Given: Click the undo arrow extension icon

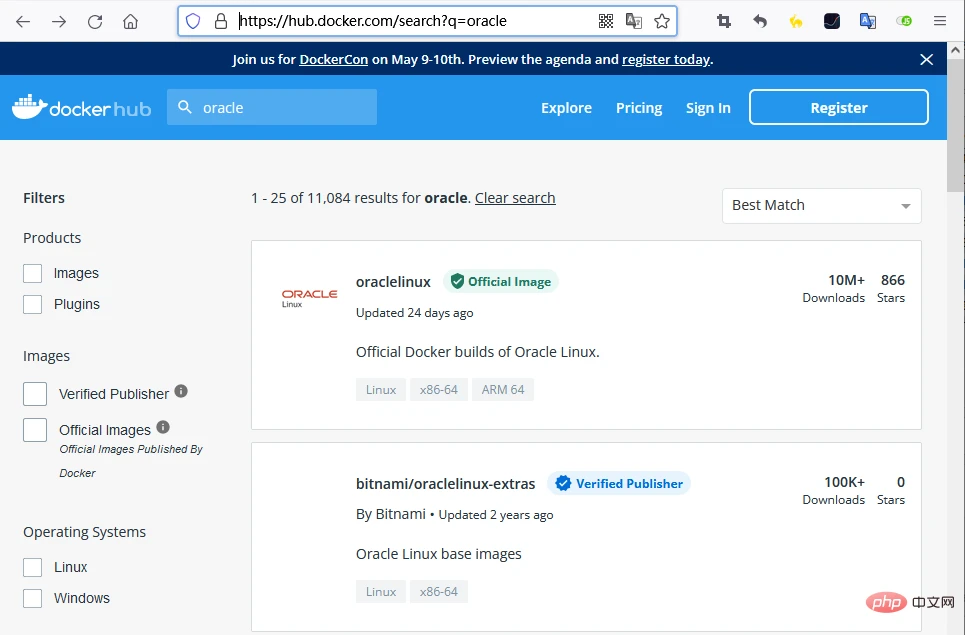Looking at the screenshot, I should click(760, 22).
